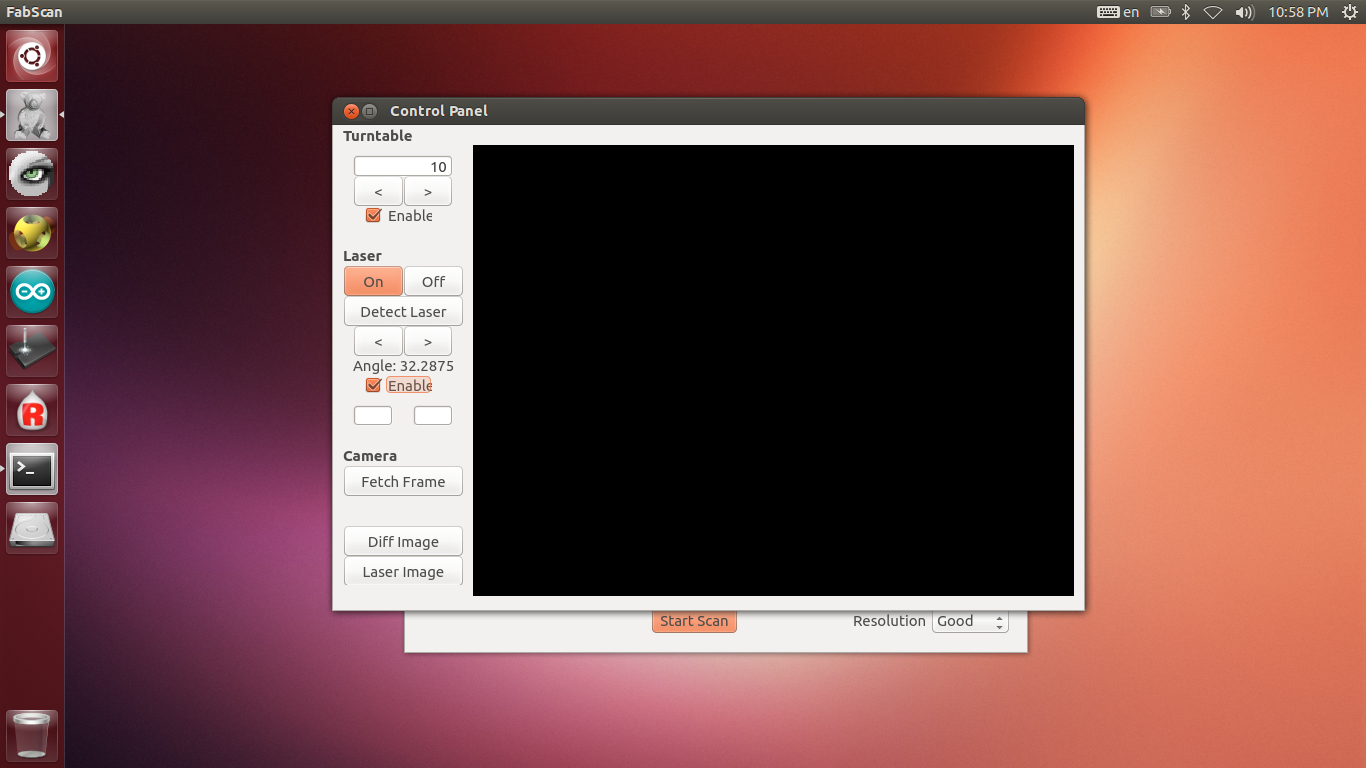Viewport: 1366px width, 768px height.
Task: Launch the MeshLab eye icon
Action: [x=32, y=174]
